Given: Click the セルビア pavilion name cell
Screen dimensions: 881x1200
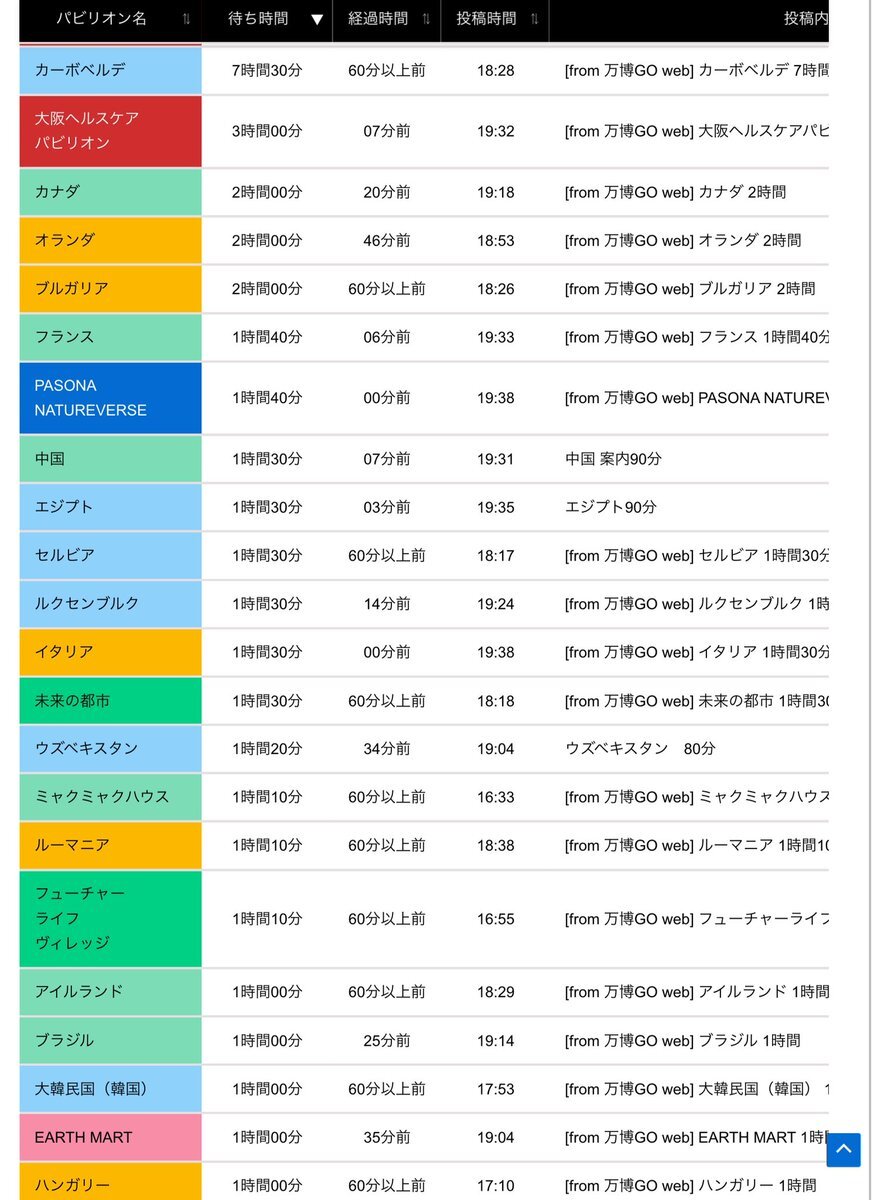Looking at the screenshot, I should [x=110, y=555].
